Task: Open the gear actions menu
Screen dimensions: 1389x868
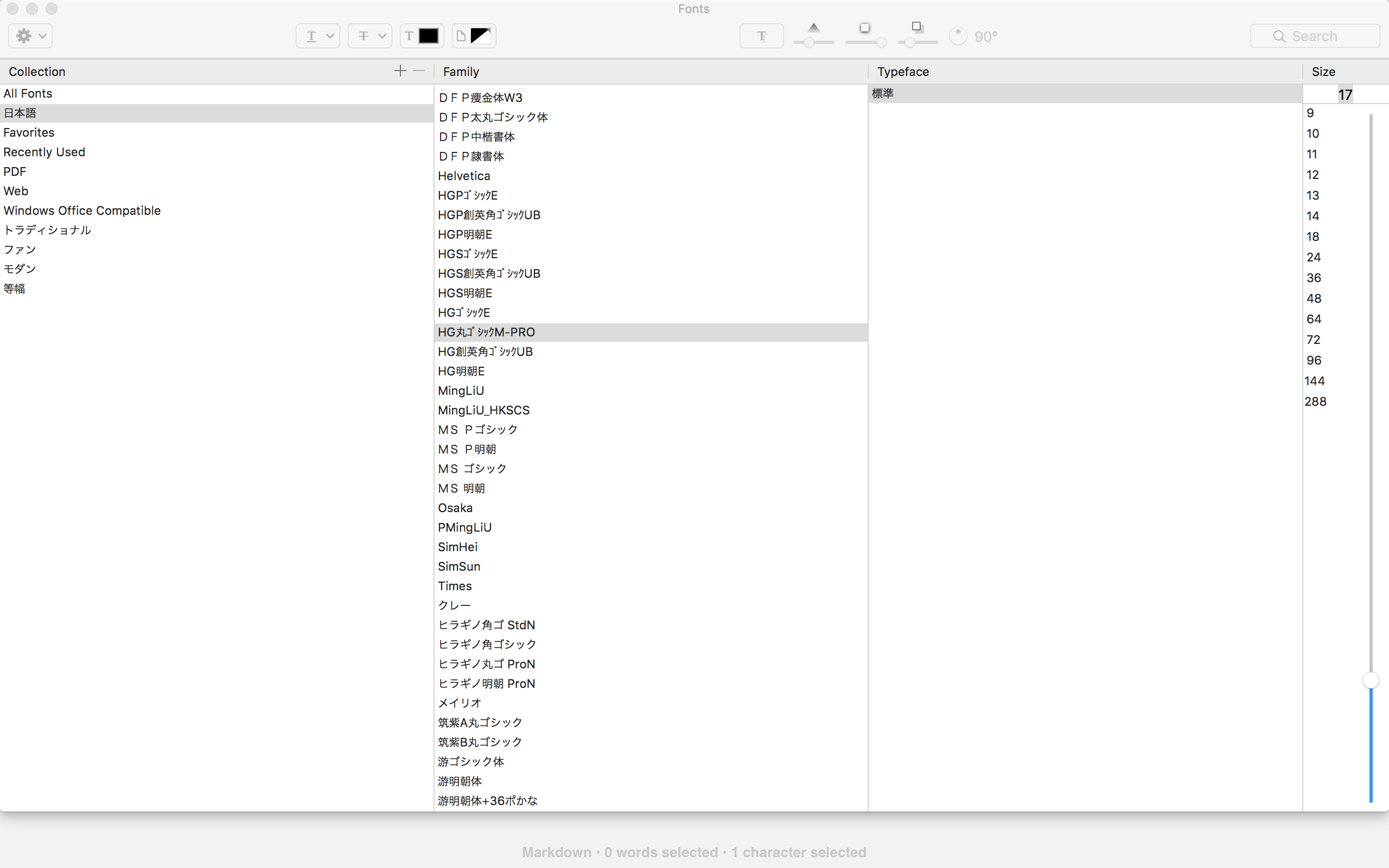Action: (x=30, y=36)
